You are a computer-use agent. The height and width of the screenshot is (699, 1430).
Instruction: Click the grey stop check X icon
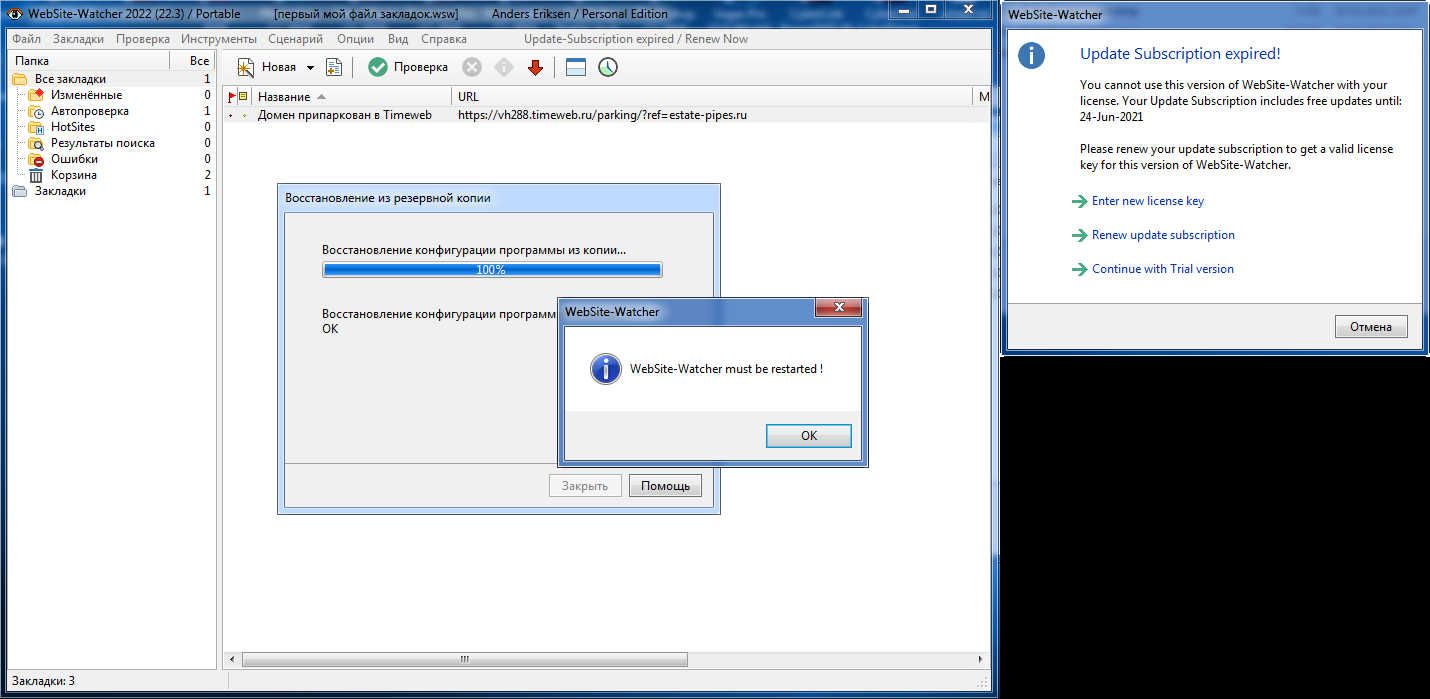click(x=471, y=67)
